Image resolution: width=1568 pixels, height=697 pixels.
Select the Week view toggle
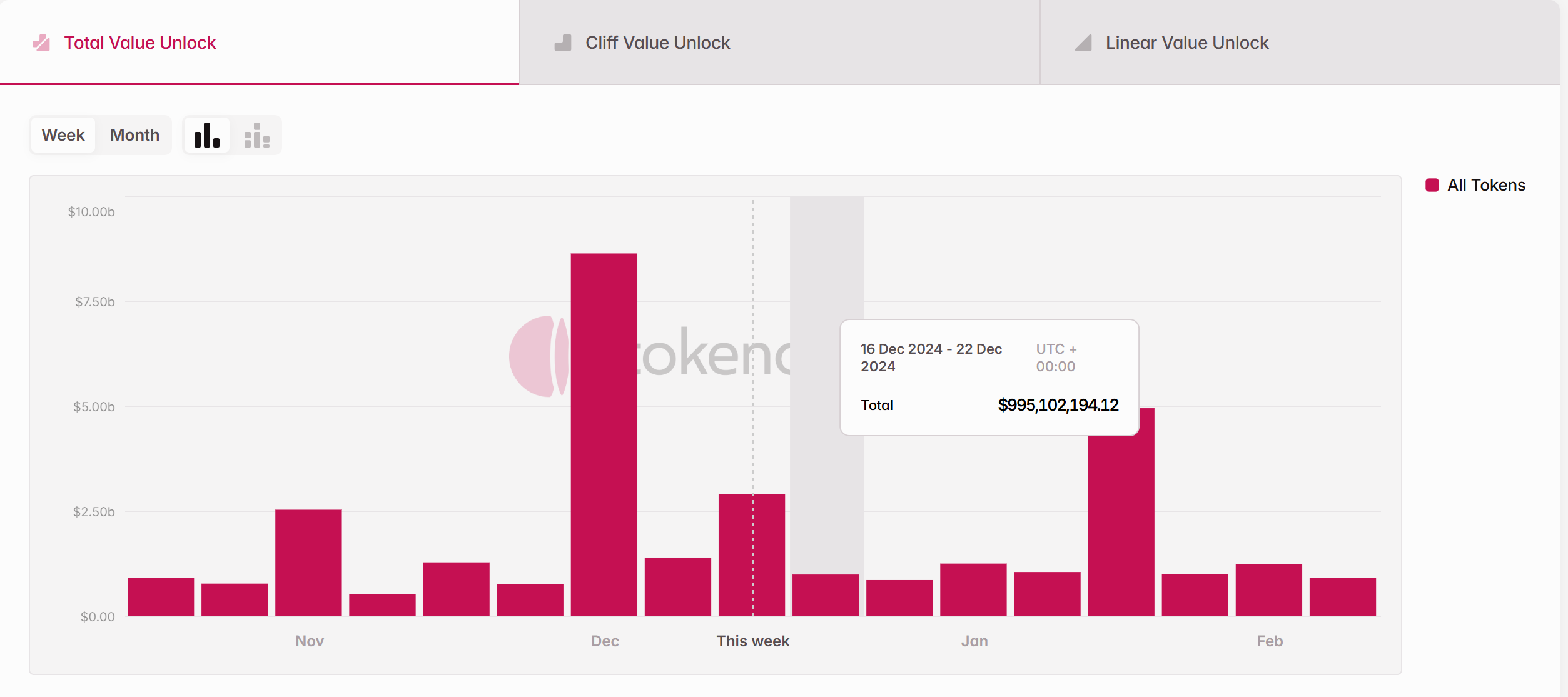click(x=63, y=135)
